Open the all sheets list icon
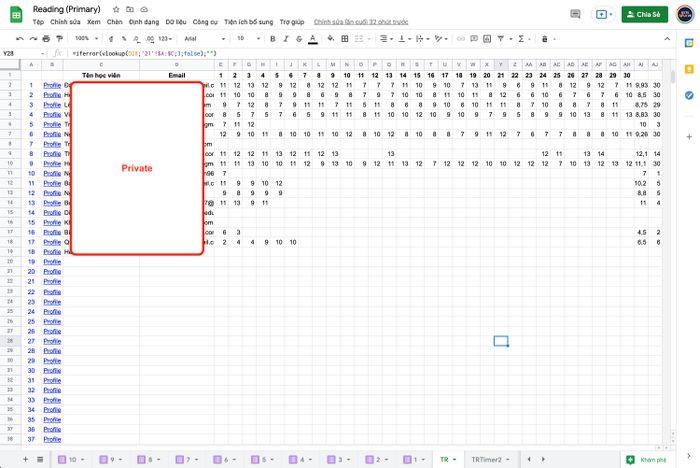The width and height of the screenshot is (700, 468). (40, 459)
